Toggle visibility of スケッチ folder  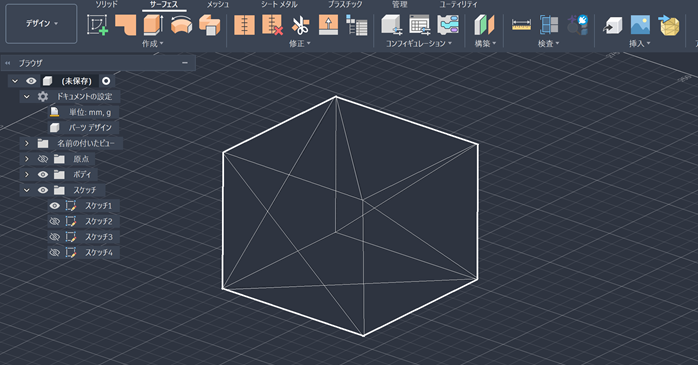43,190
